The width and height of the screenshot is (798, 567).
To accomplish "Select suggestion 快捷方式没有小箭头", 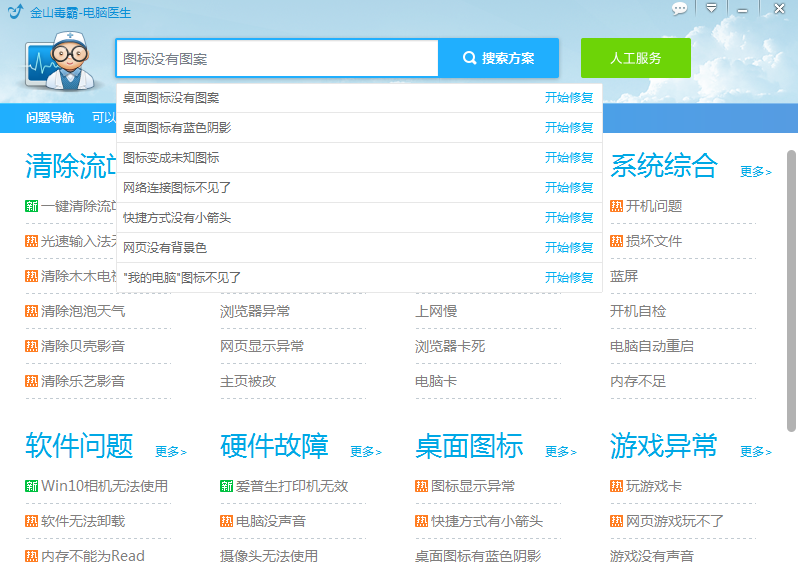I will 177,218.
